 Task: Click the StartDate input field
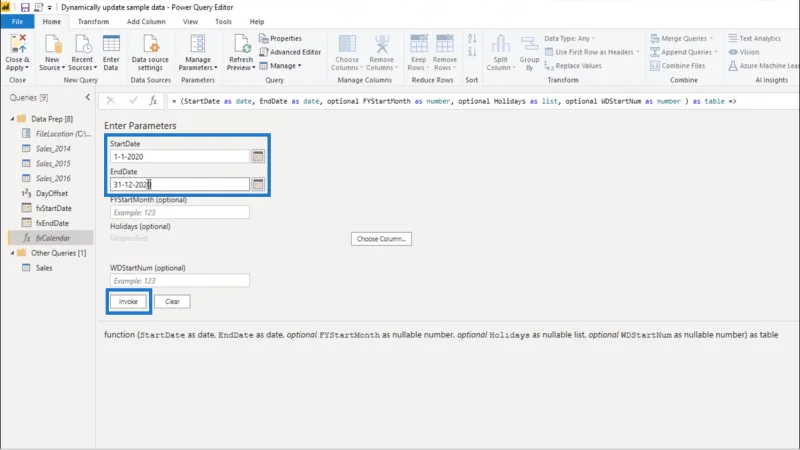click(x=180, y=156)
